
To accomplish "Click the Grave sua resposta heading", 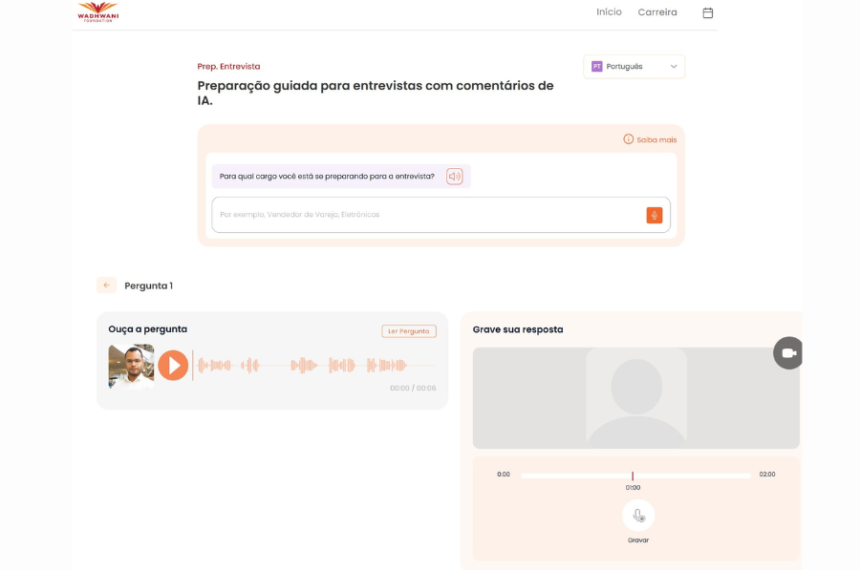I will point(518,330).
